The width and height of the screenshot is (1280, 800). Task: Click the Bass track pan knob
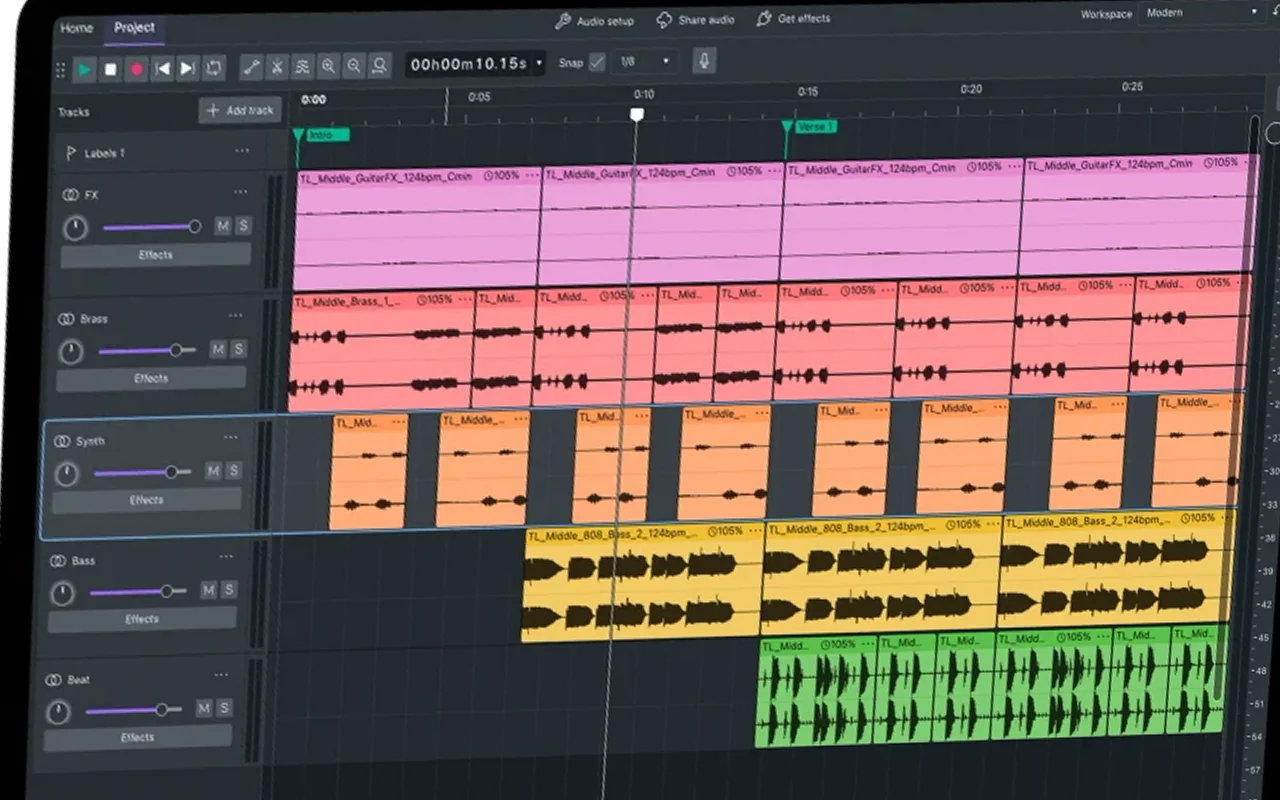(63, 593)
